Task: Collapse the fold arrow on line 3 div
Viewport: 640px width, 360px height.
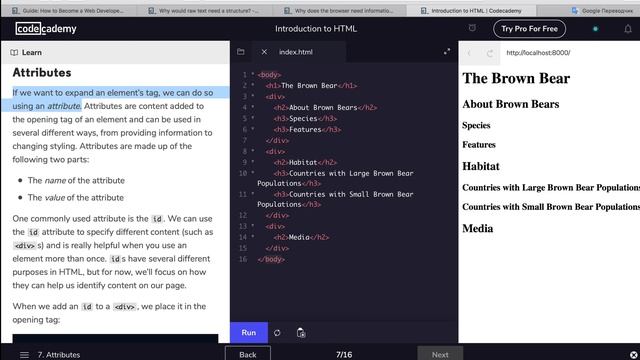Action: [x=253, y=96]
